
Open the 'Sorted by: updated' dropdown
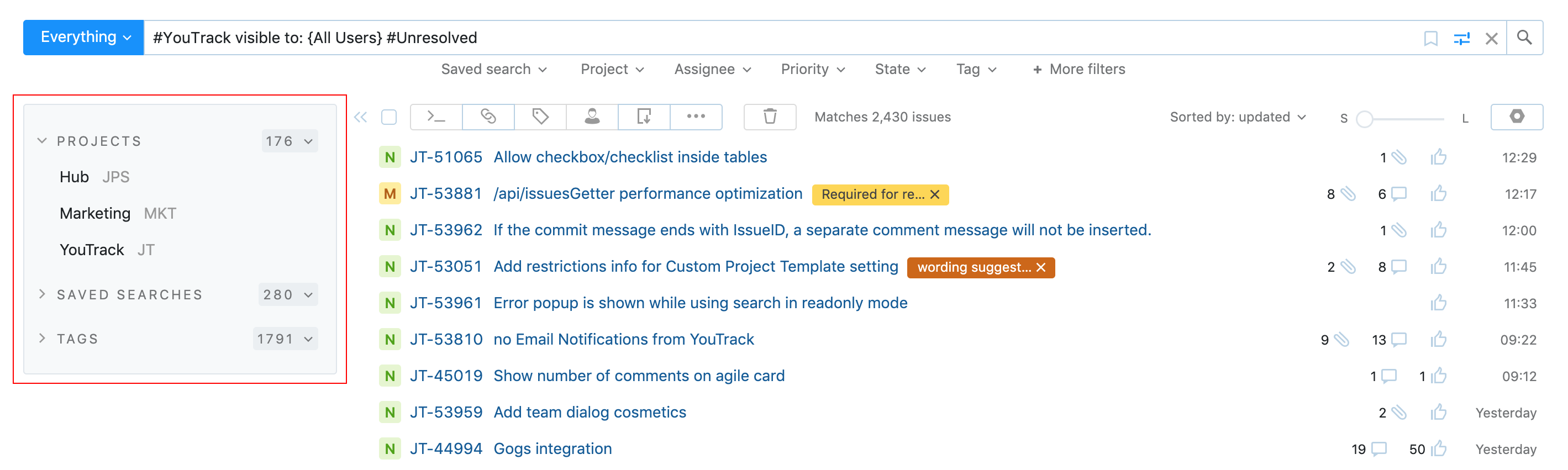1238,117
